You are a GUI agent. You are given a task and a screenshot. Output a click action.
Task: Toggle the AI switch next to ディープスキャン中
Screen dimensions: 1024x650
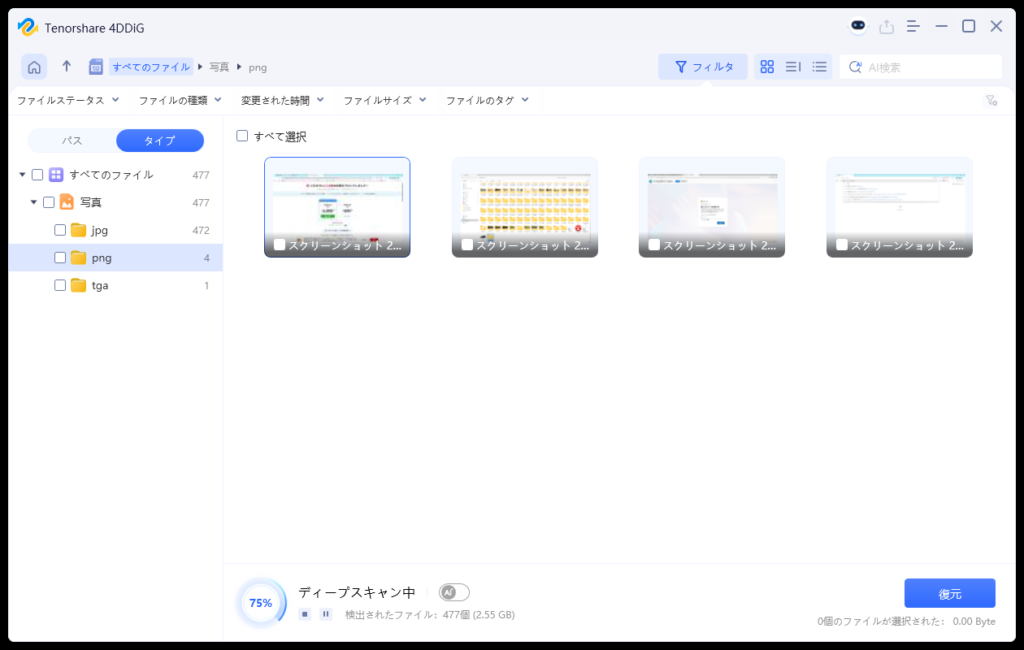coord(453,592)
